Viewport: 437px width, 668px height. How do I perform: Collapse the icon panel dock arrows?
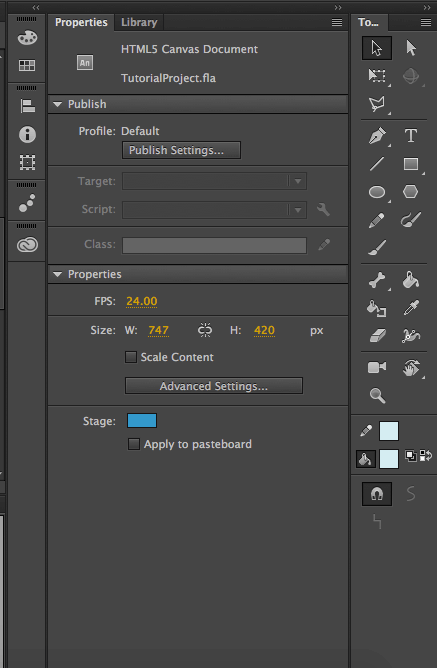point(36,8)
